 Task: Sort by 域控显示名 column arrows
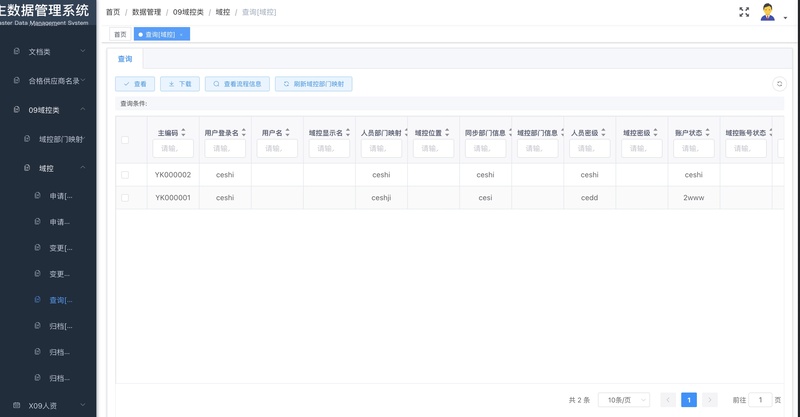(x=347, y=133)
